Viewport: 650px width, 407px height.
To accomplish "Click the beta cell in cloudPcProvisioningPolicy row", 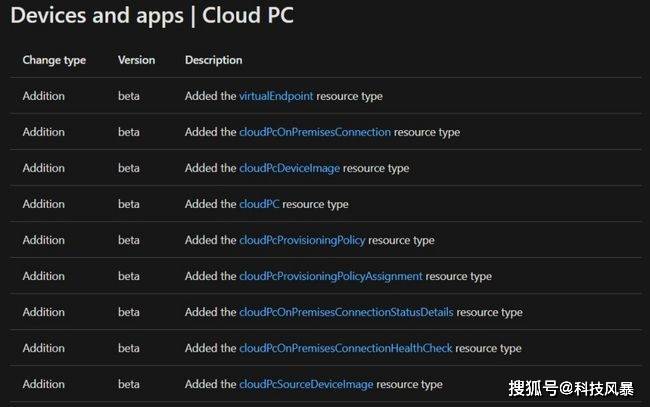I will pyautogui.click(x=129, y=240).
